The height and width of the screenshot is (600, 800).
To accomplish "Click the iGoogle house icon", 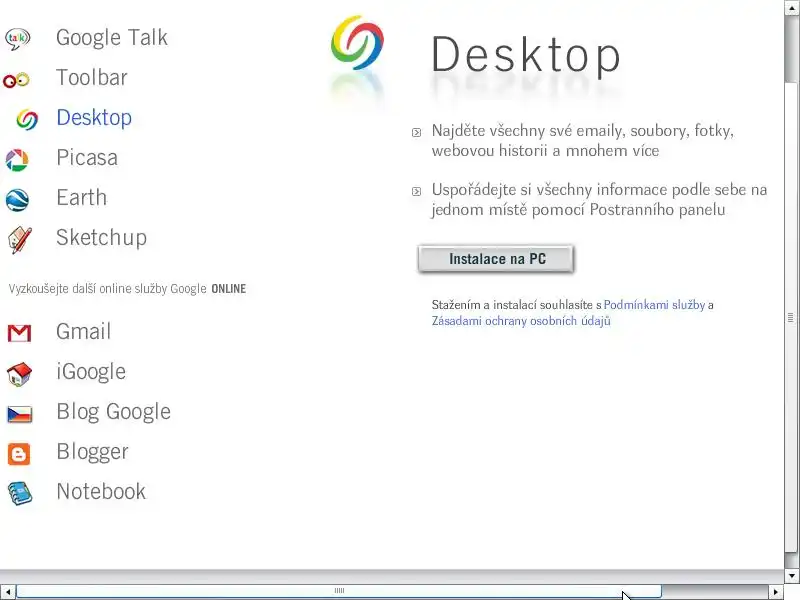I will click(x=19, y=374).
